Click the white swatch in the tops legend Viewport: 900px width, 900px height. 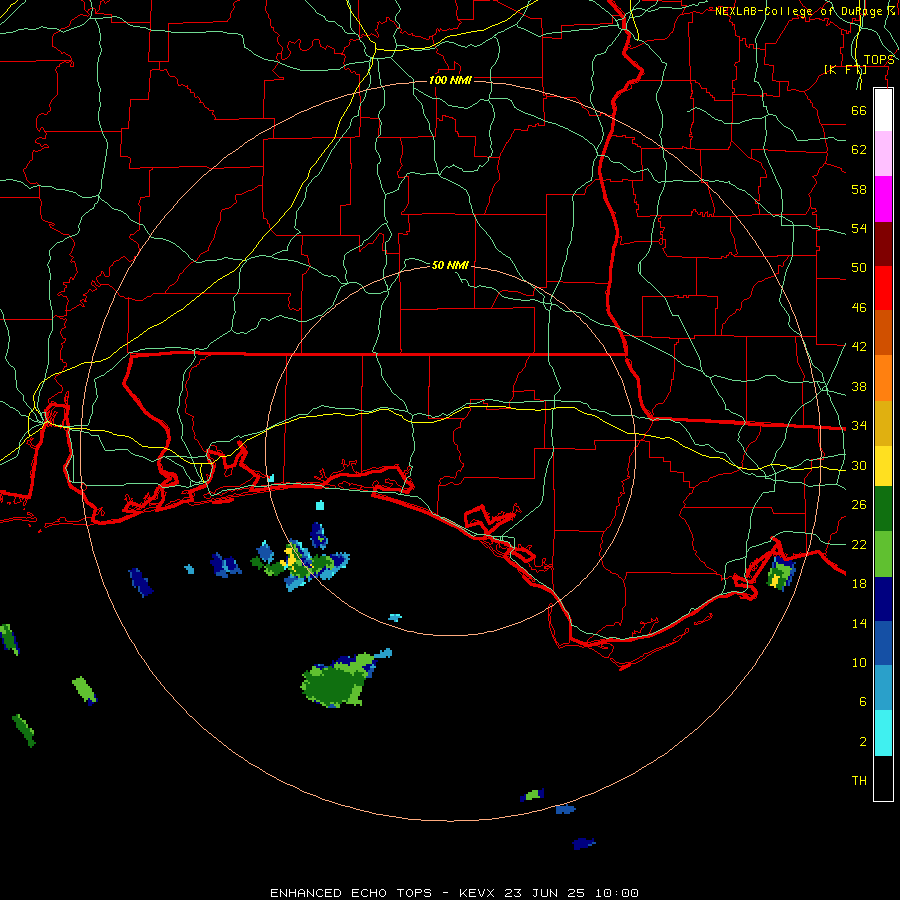point(883,110)
